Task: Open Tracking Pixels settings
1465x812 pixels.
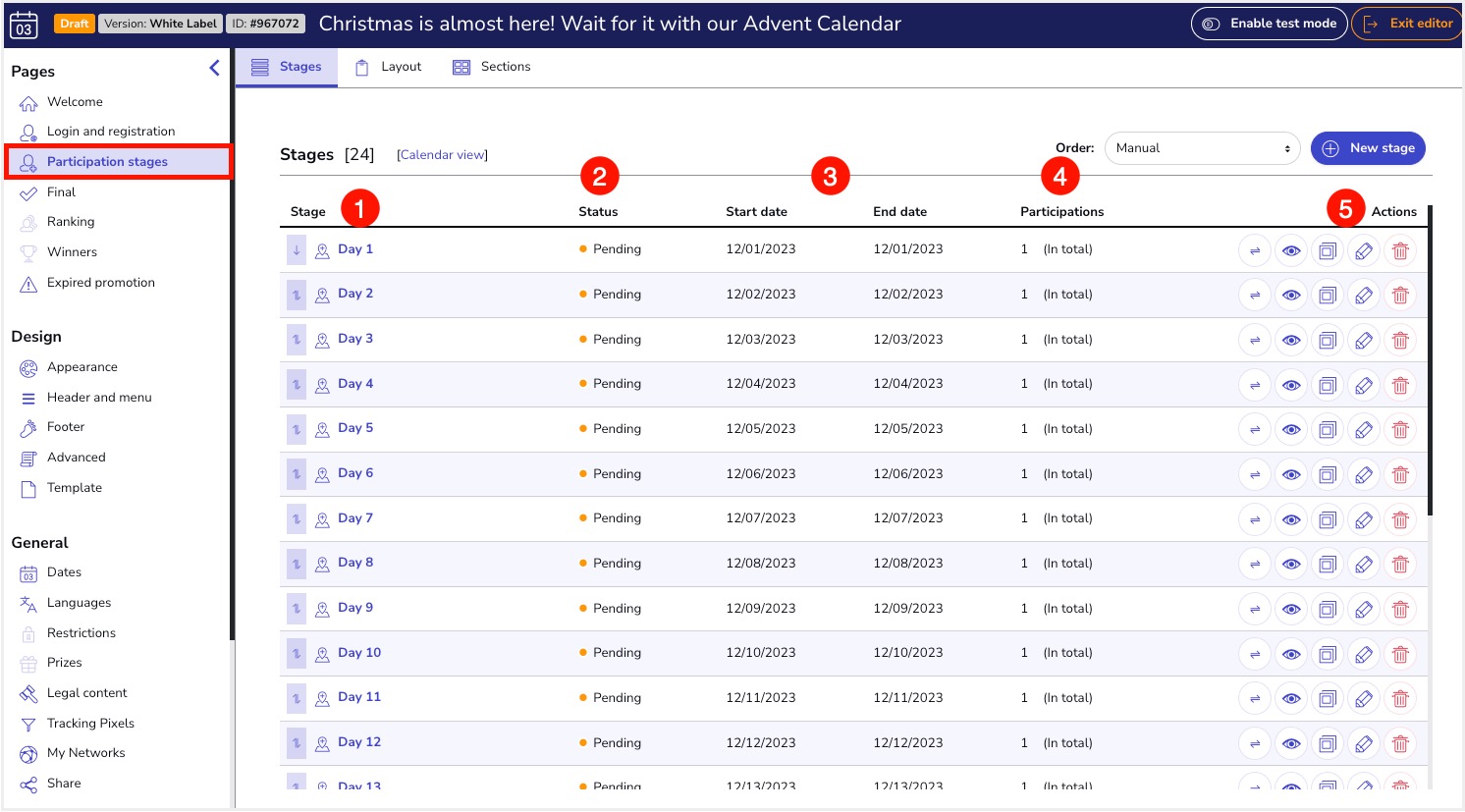Action: [90, 724]
